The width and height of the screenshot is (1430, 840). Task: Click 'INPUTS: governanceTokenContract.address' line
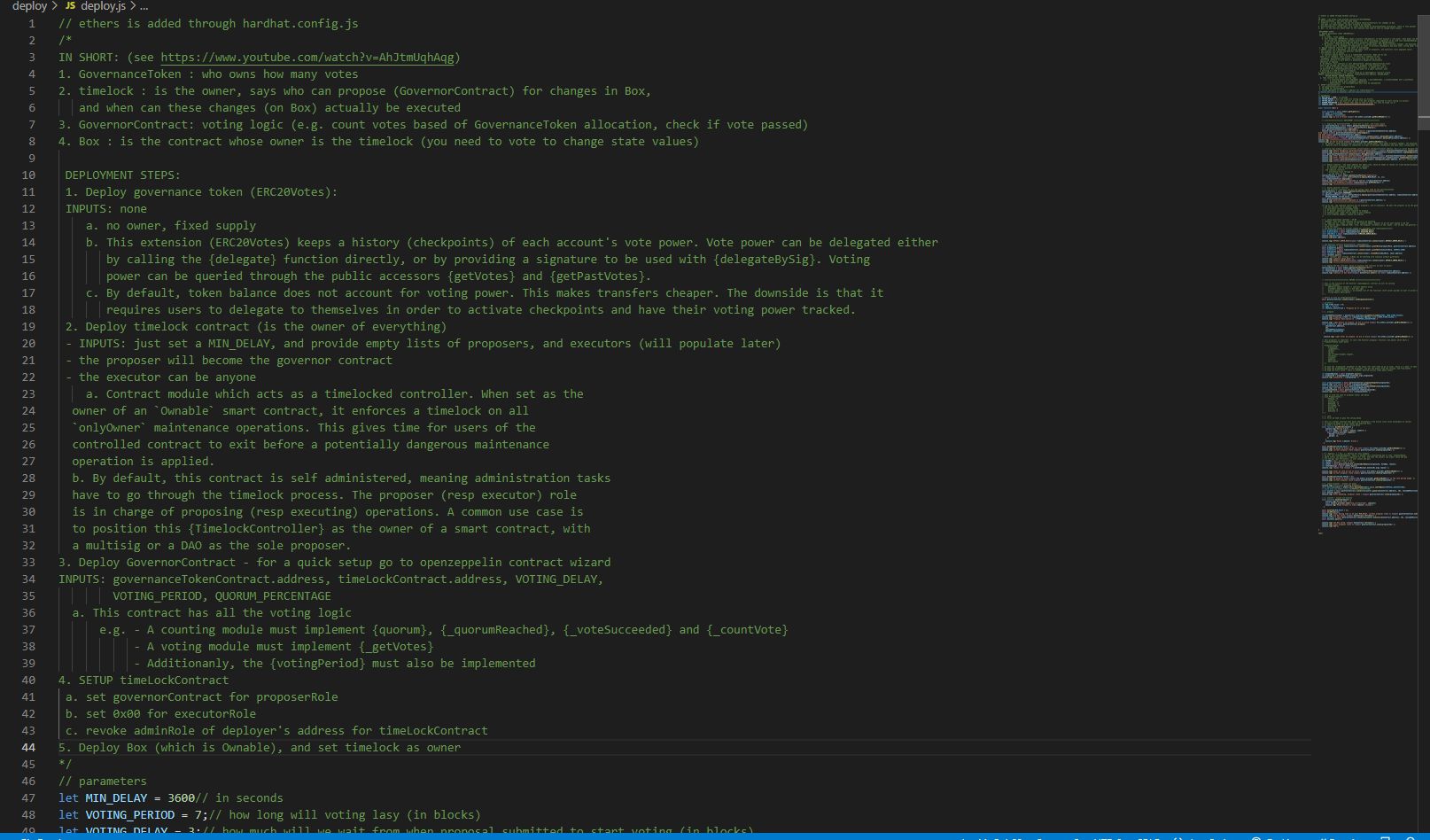point(330,579)
